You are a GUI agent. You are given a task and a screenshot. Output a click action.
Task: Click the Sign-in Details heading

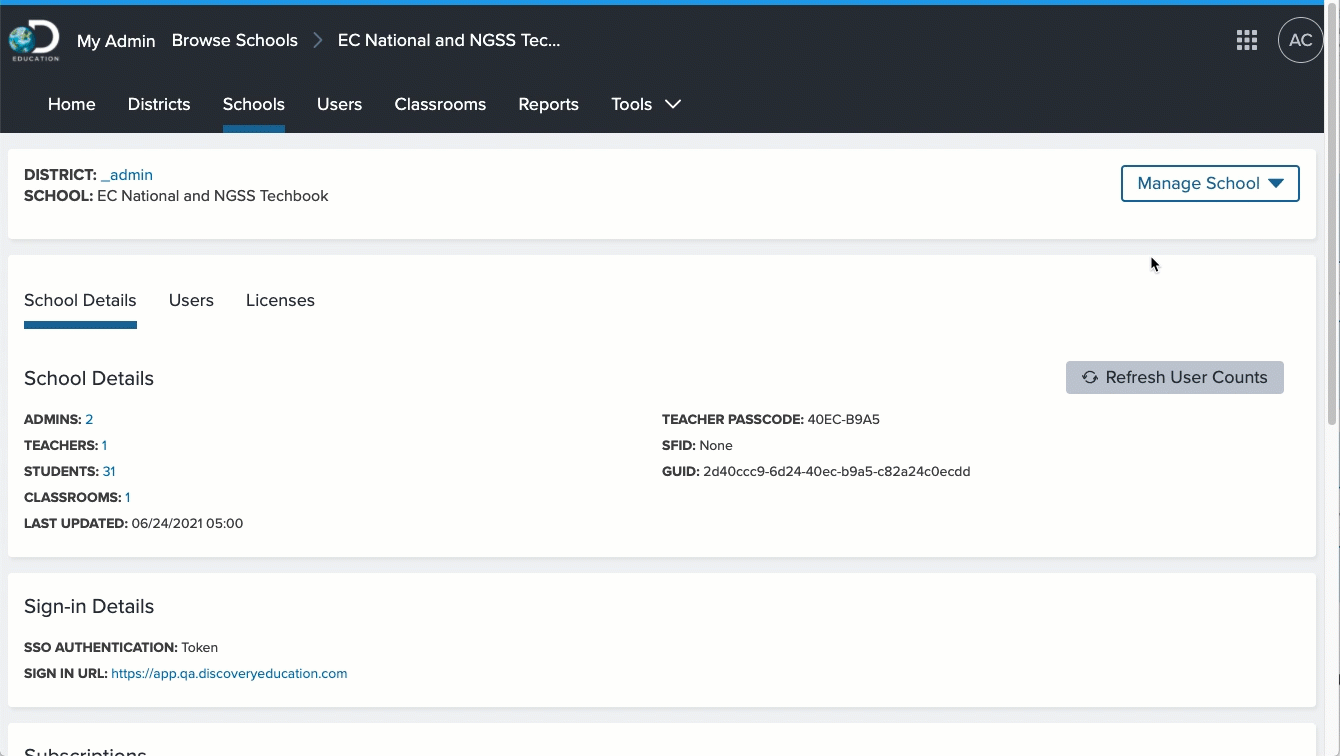pos(89,606)
